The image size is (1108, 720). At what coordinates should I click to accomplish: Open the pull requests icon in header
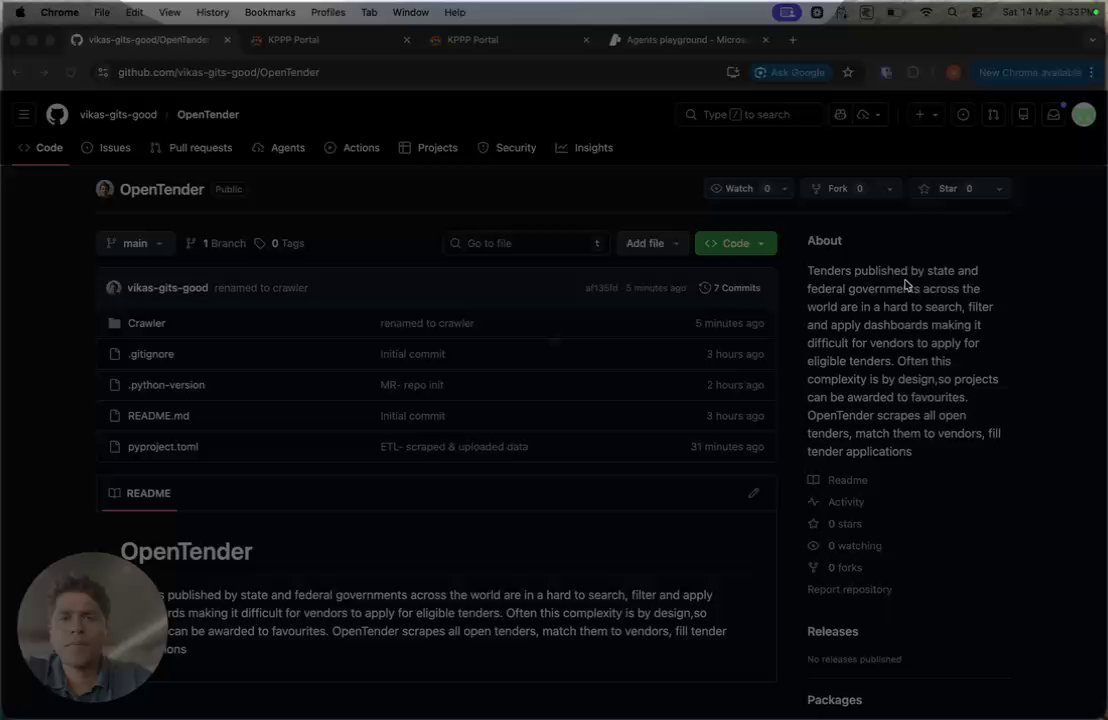tap(993, 114)
